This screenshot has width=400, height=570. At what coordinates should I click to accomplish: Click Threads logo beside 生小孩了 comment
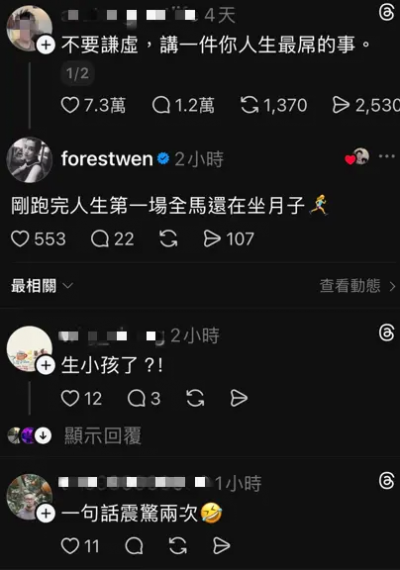[386, 333]
